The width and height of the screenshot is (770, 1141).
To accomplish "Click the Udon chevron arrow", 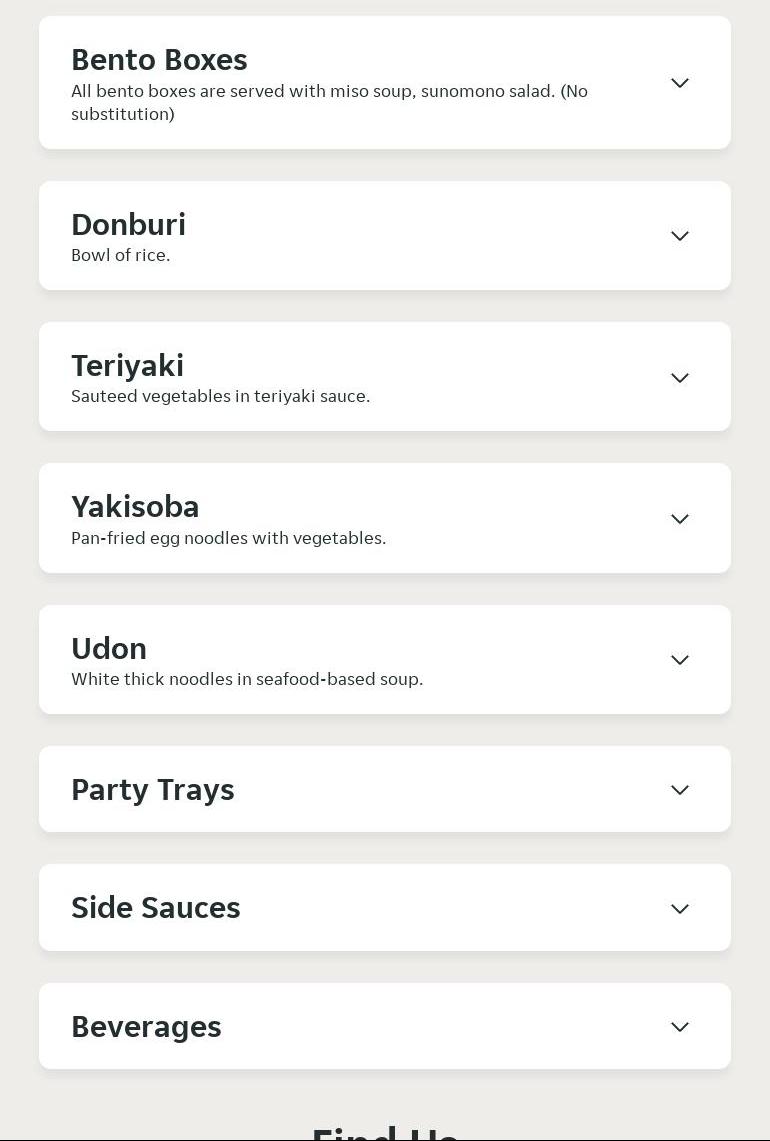I will click(x=680, y=660).
